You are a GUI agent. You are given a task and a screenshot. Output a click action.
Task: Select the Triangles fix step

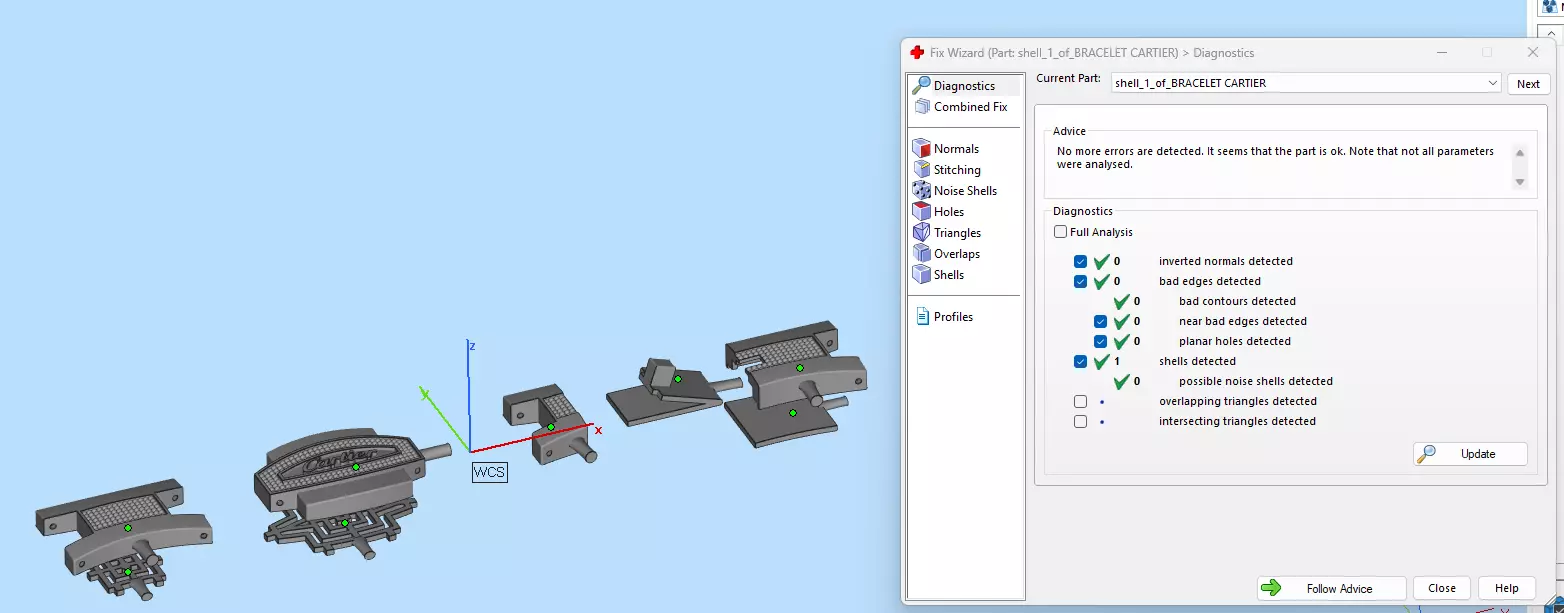tap(947, 233)
